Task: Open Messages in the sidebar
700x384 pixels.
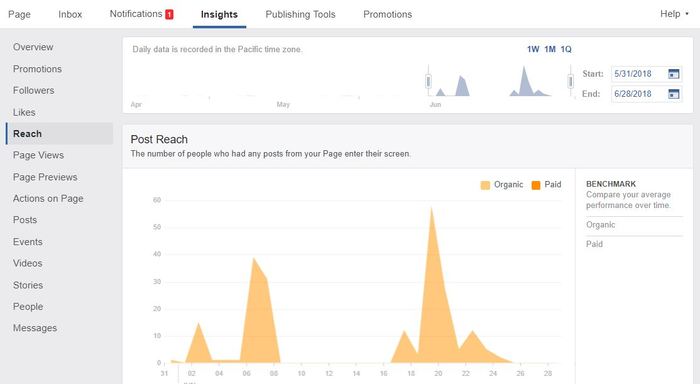Action: [35, 328]
